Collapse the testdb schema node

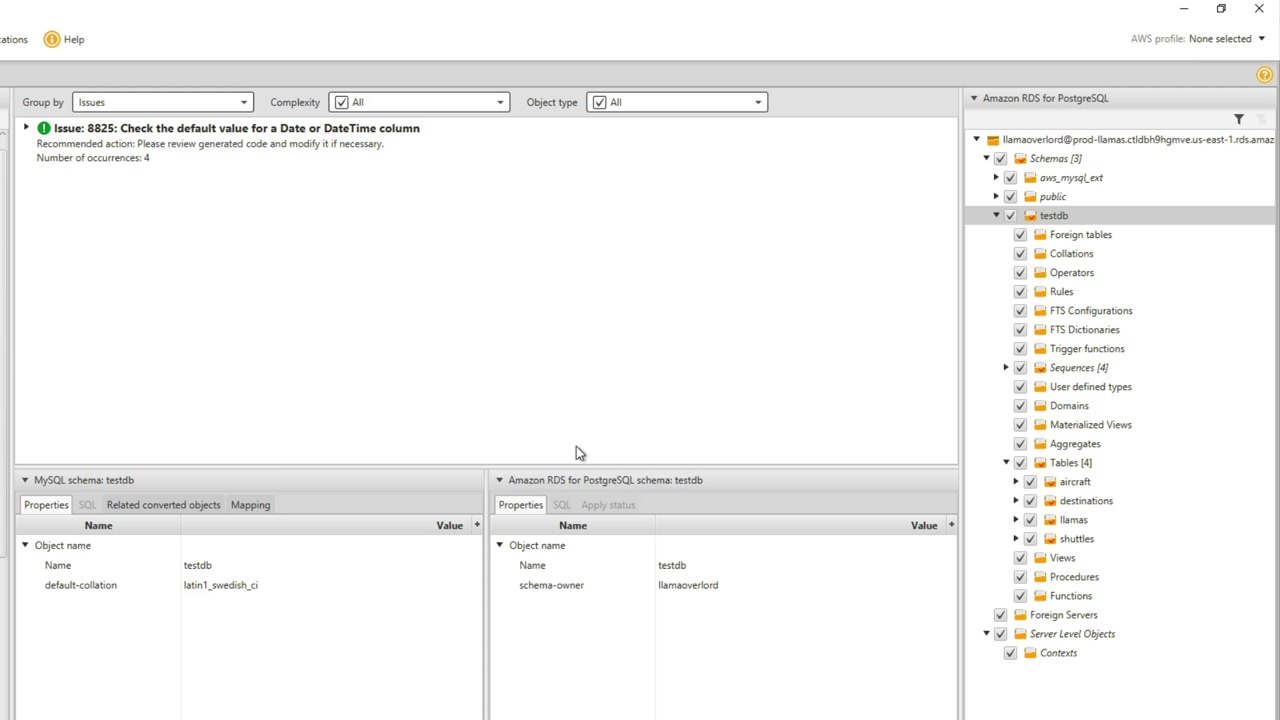996,216
